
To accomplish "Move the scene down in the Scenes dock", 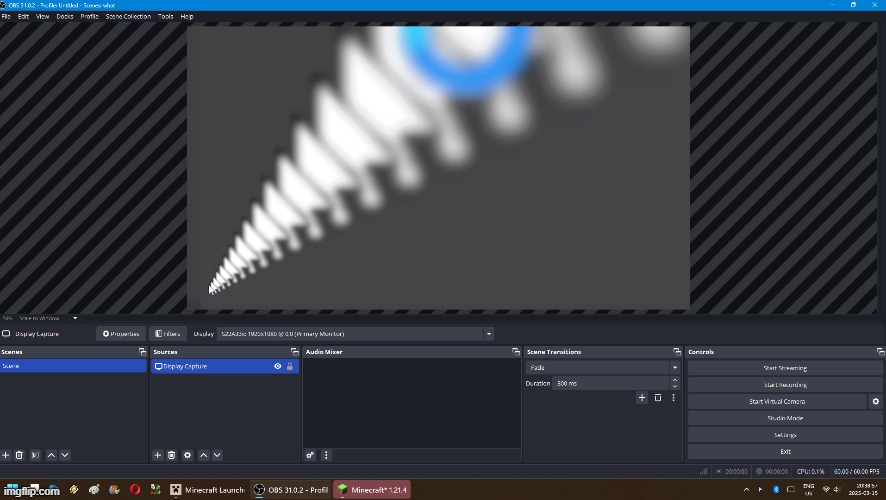I will 65,455.
